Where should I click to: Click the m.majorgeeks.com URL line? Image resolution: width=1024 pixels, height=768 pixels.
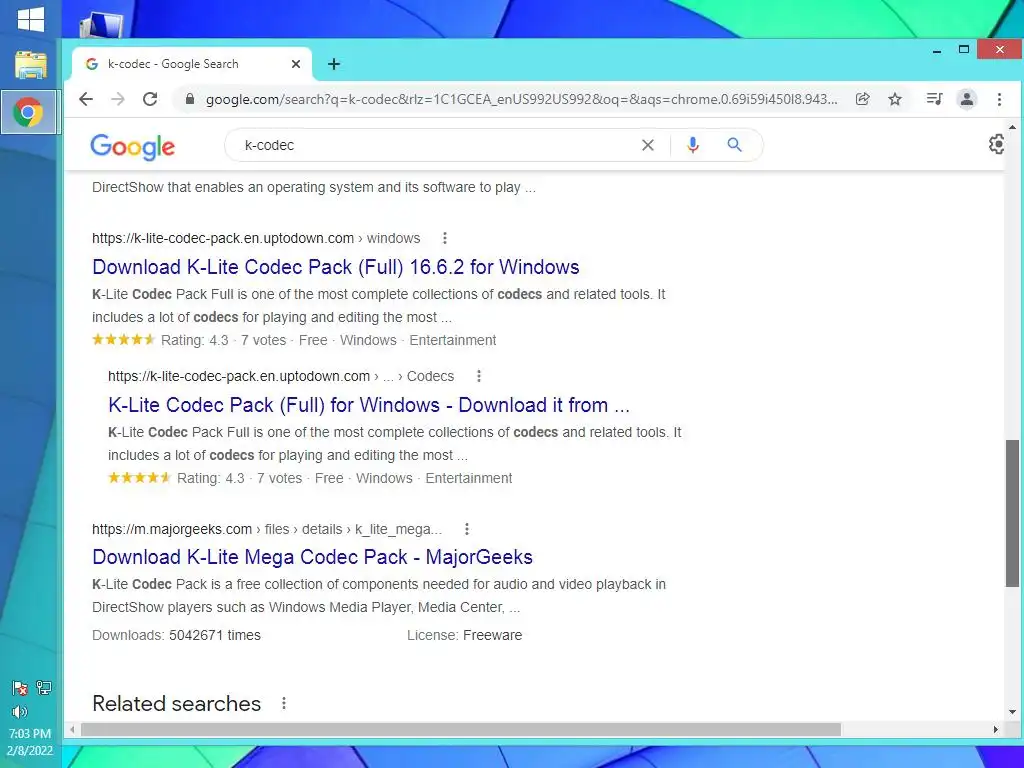coord(267,529)
